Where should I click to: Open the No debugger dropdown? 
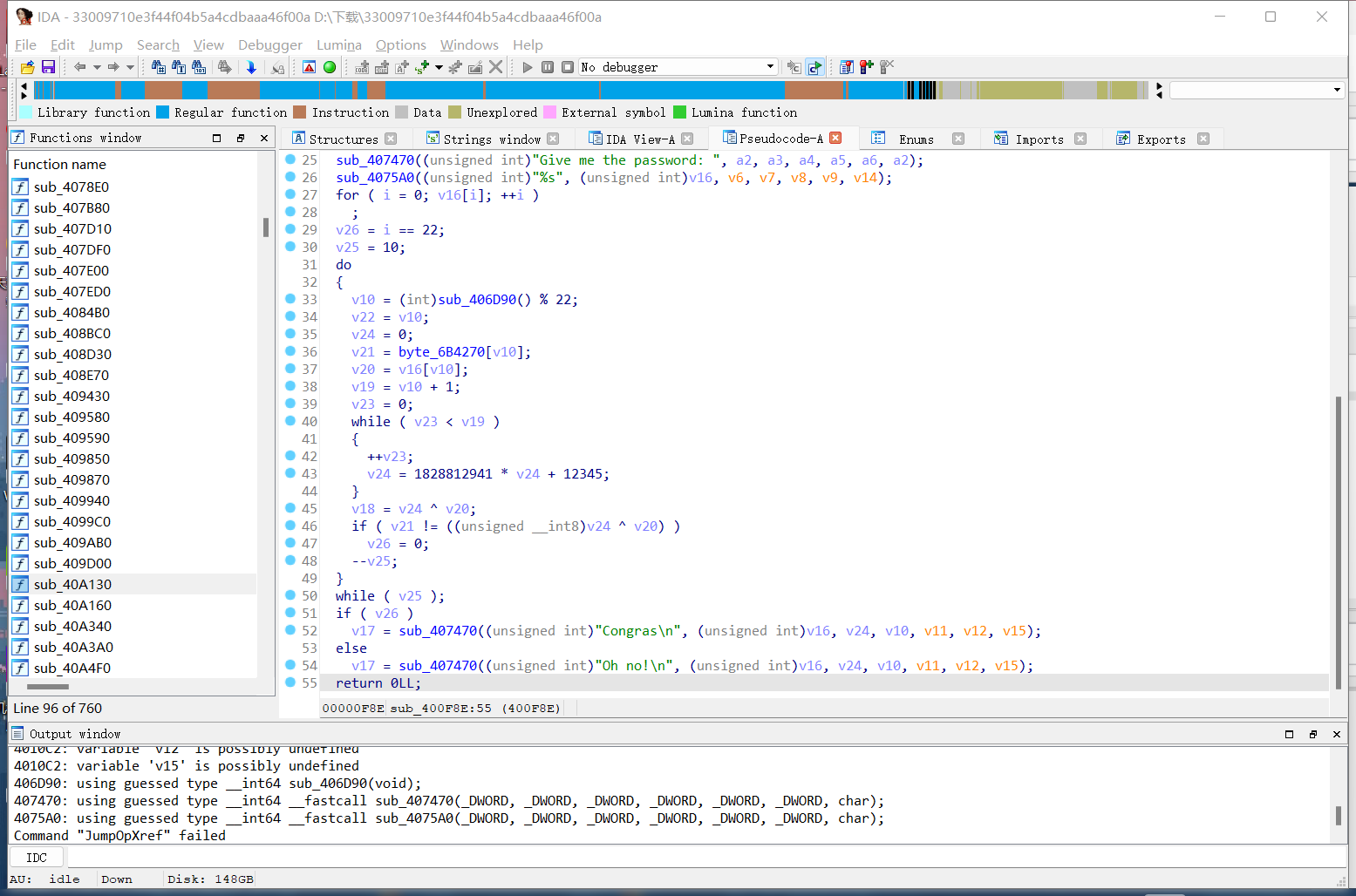(x=678, y=67)
